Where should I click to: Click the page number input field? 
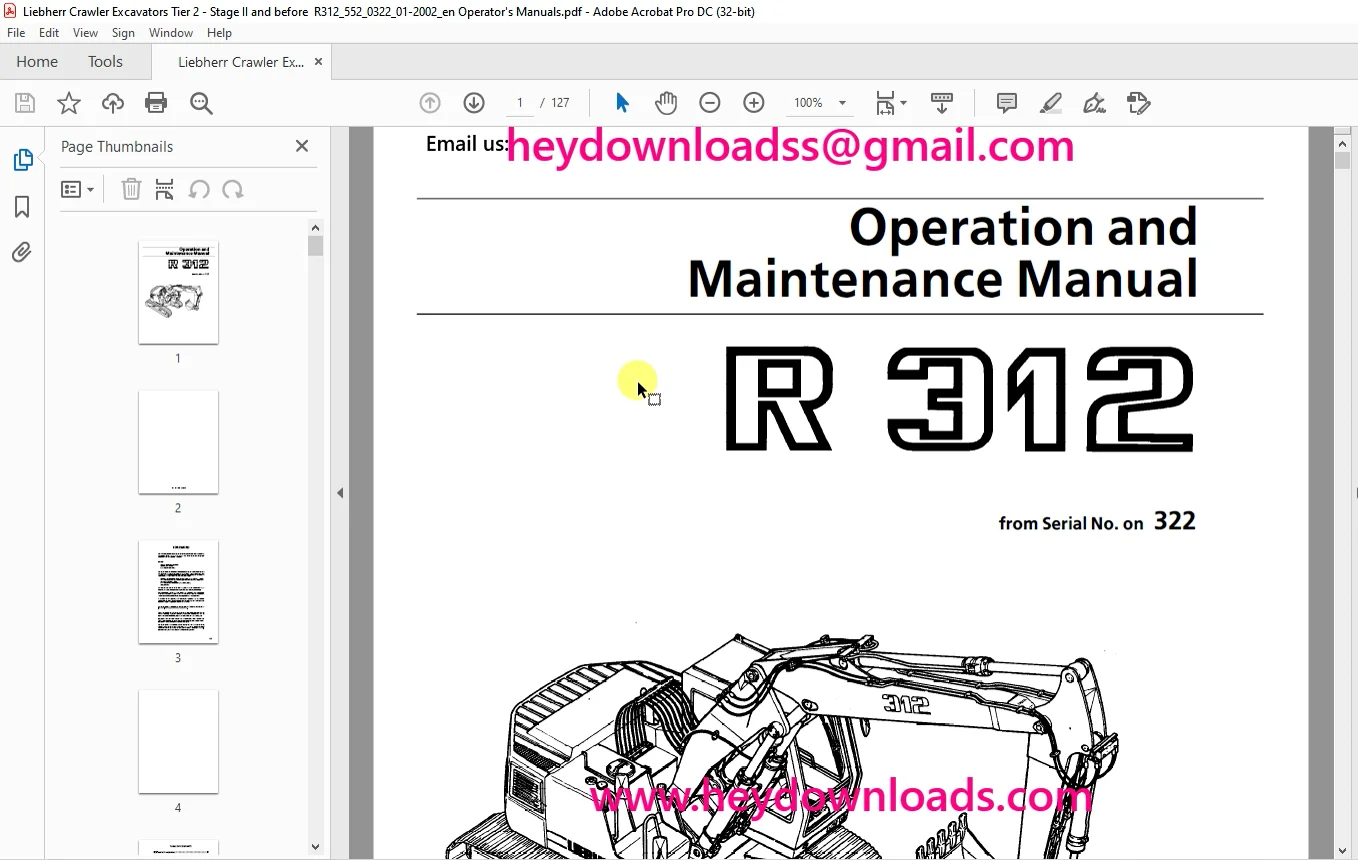point(520,103)
